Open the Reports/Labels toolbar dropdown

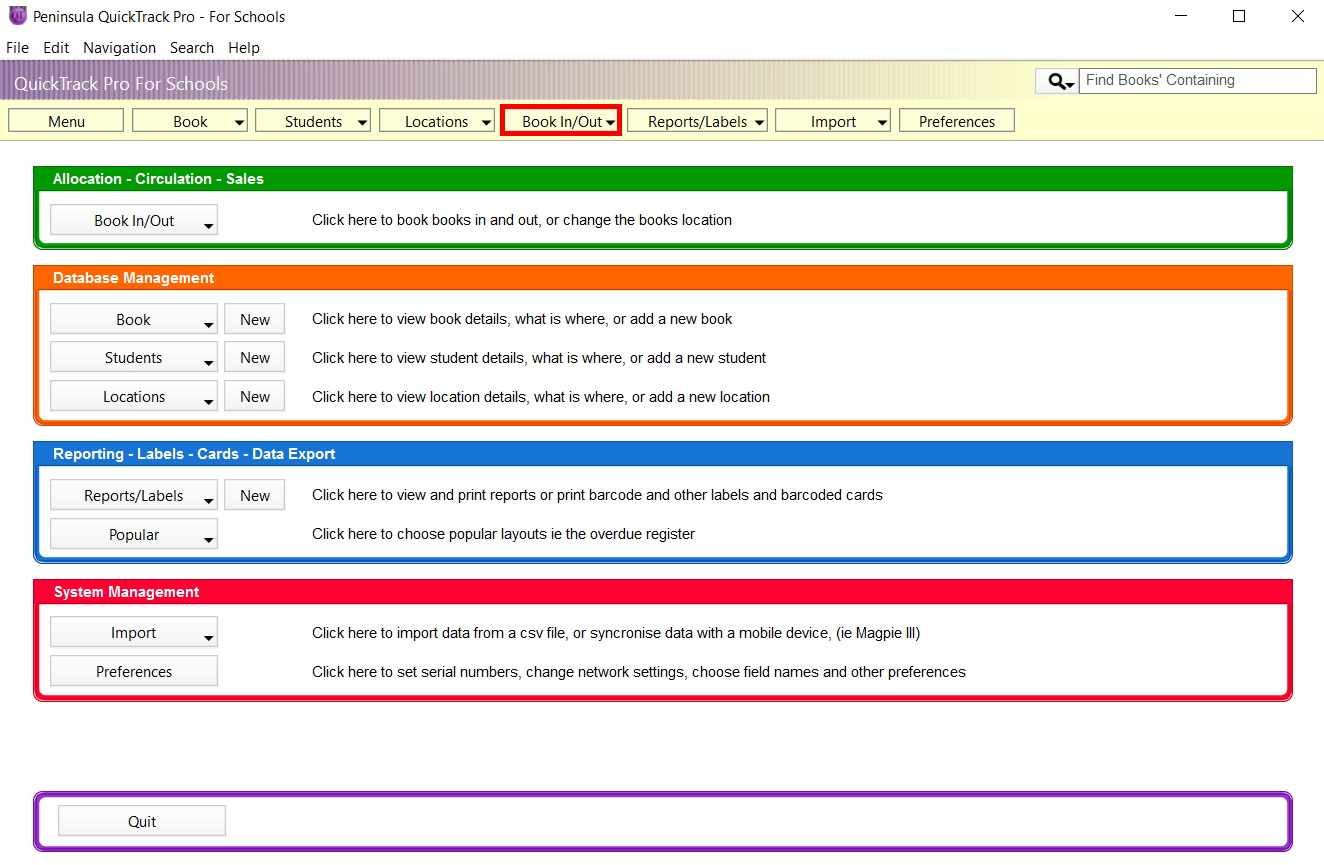tap(697, 121)
